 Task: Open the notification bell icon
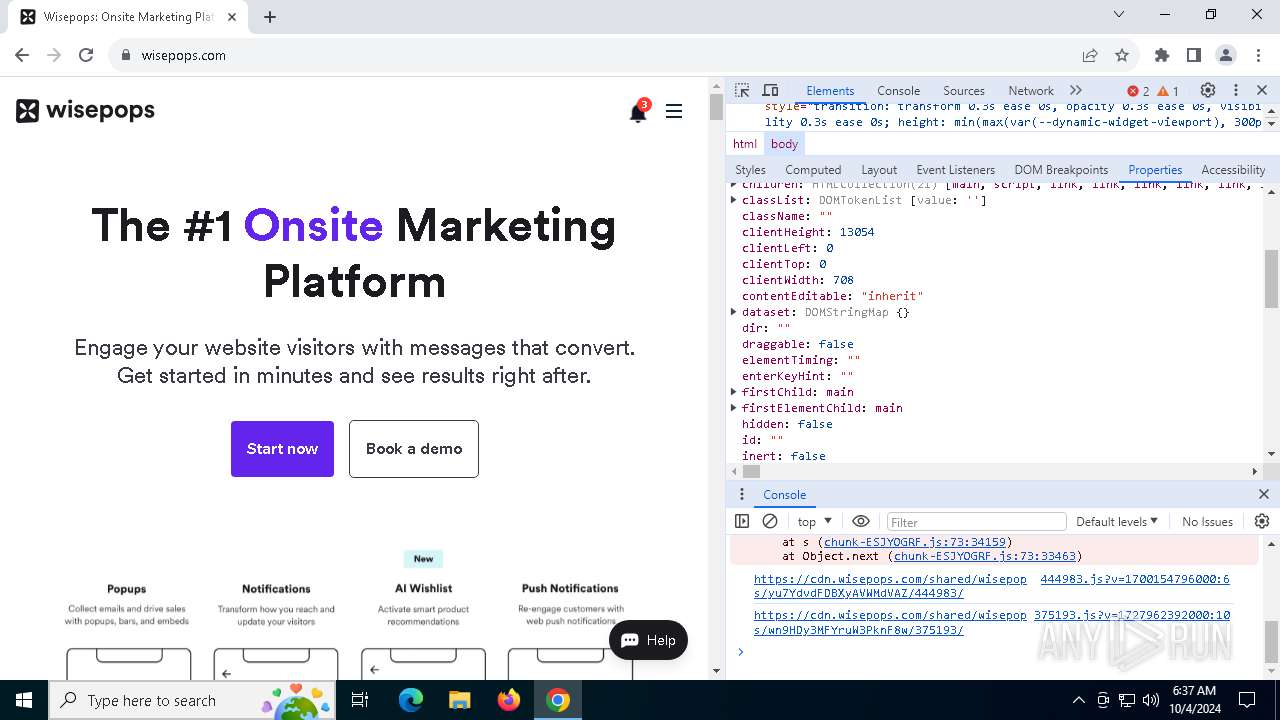tap(638, 112)
